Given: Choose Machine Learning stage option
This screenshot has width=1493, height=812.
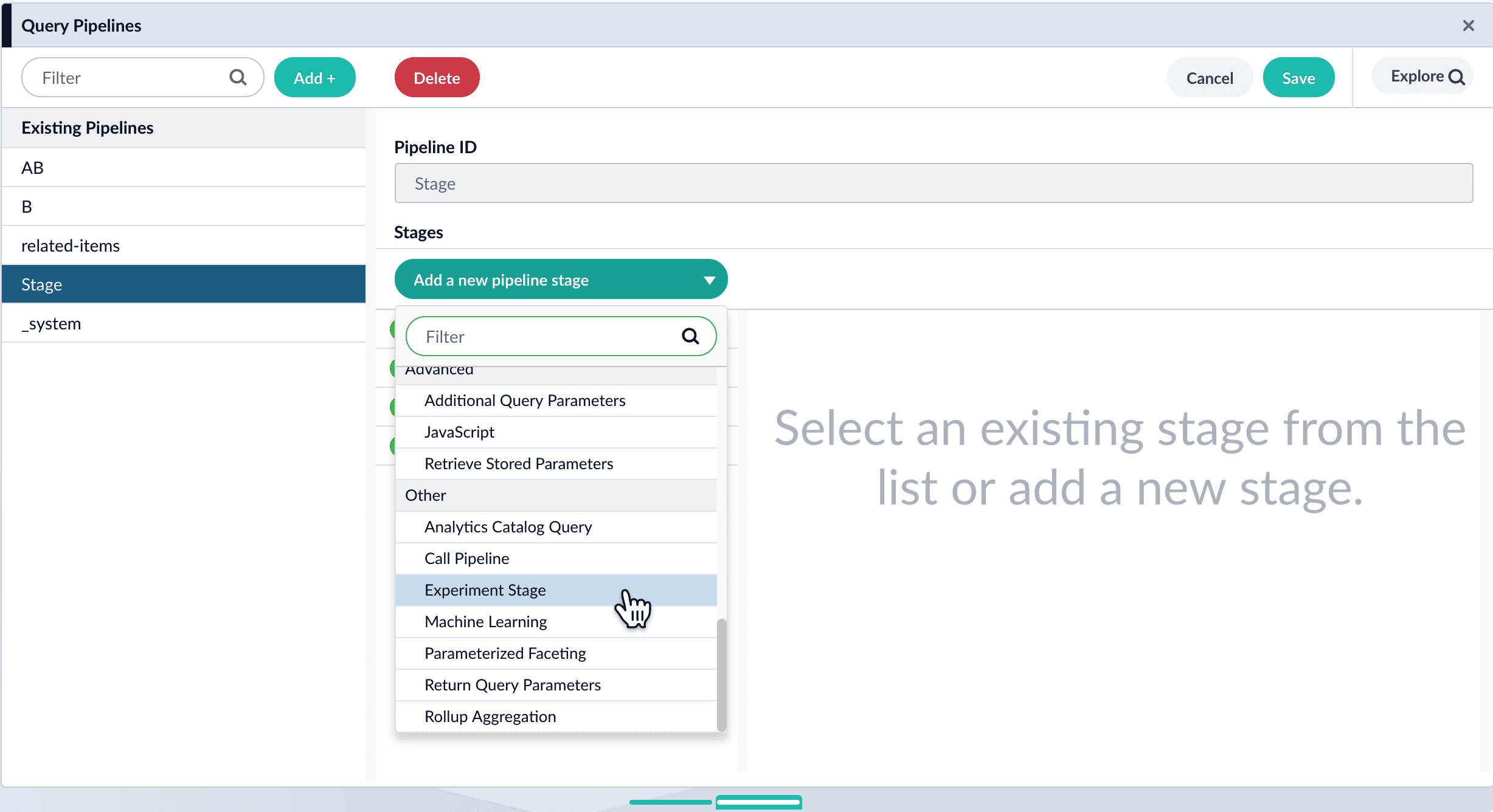Looking at the screenshot, I should pos(485,622).
